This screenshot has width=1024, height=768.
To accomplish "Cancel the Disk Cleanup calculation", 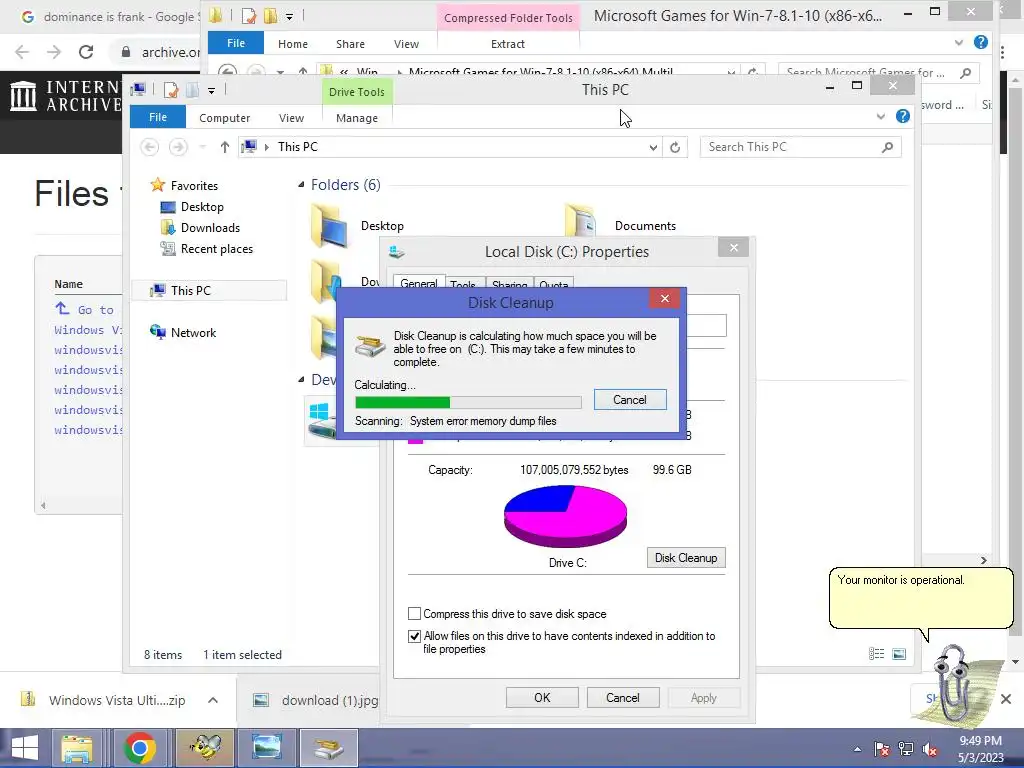I will [630, 400].
